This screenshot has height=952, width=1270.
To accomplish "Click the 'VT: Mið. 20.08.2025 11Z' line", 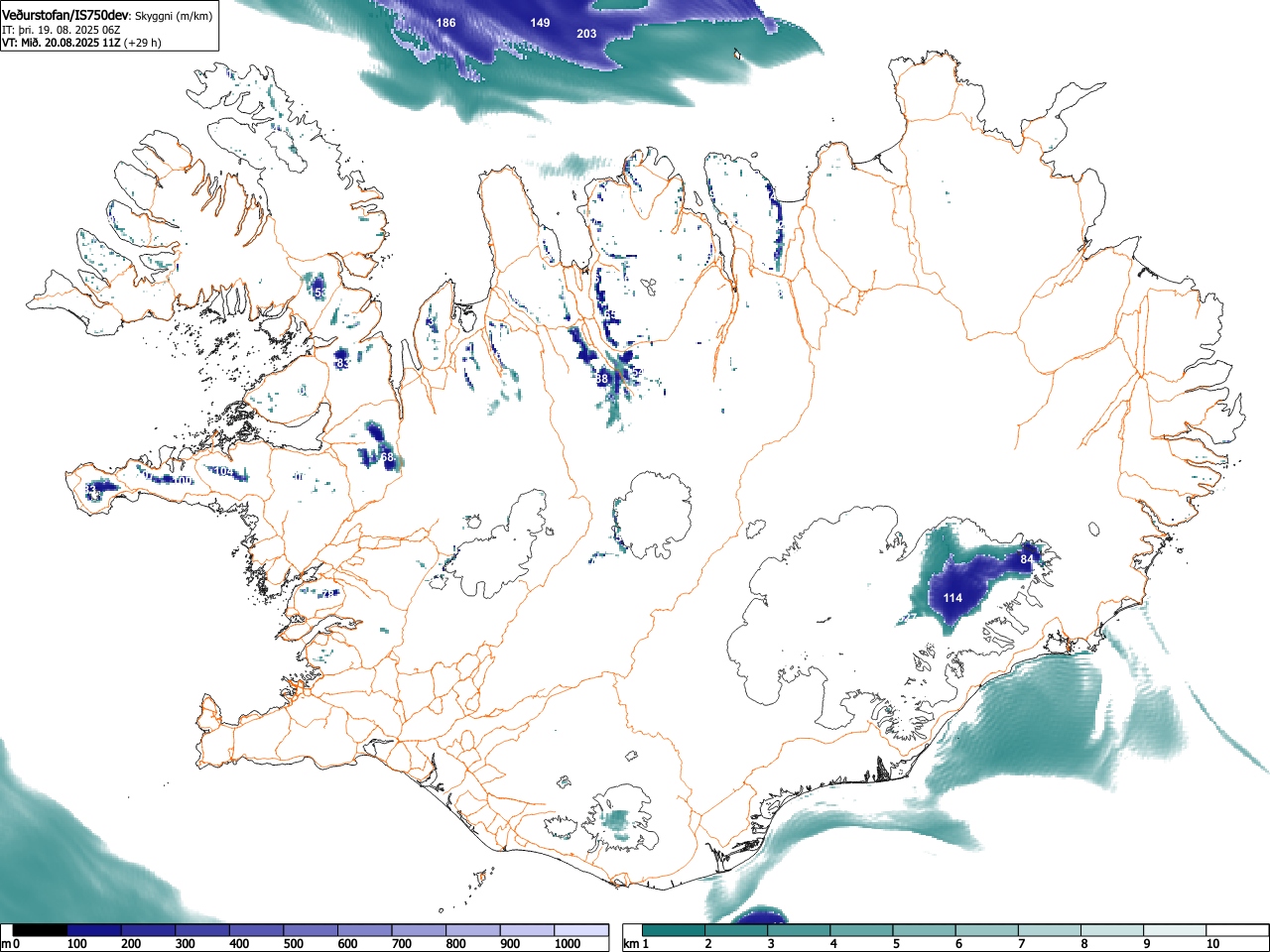I will click(61, 43).
